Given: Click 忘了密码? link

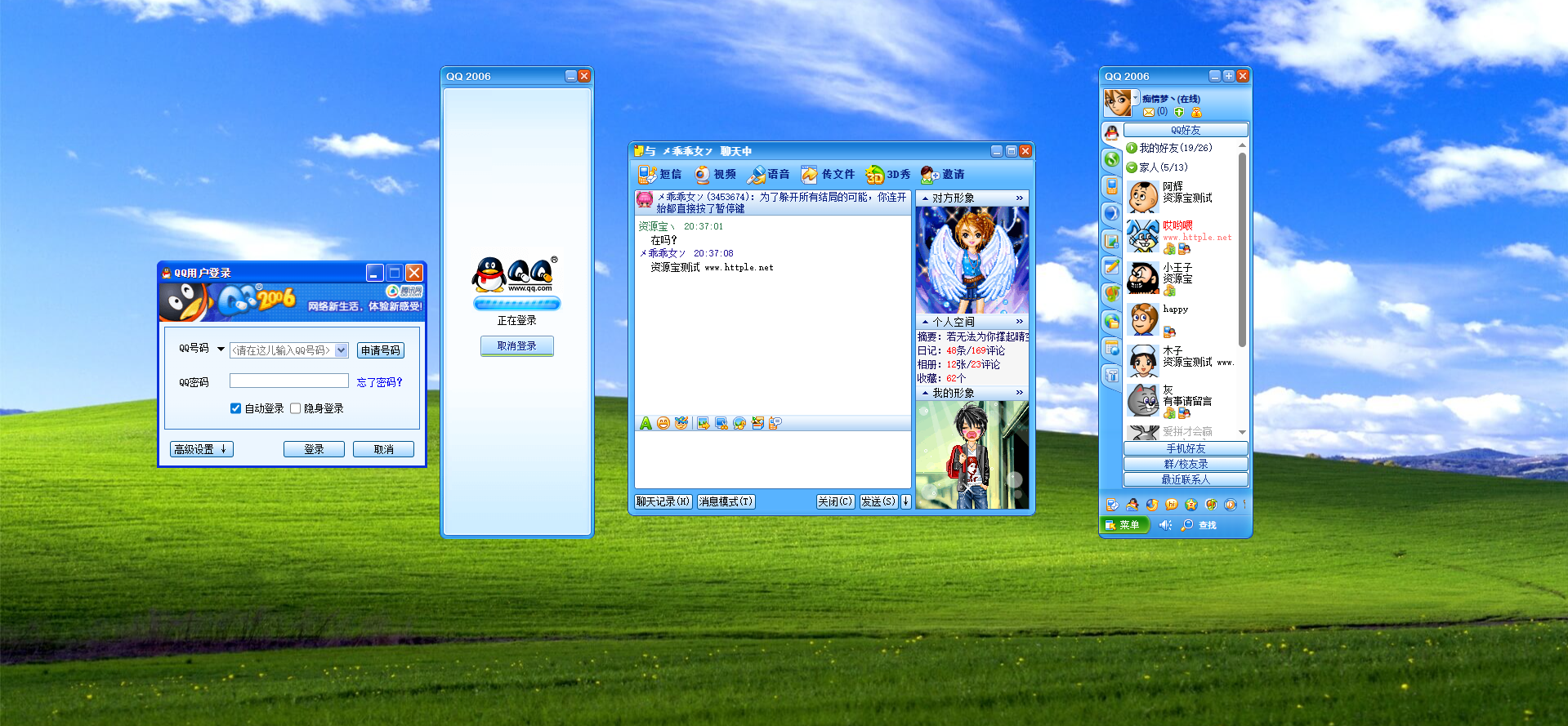Looking at the screenshot, I should [380, 382].
